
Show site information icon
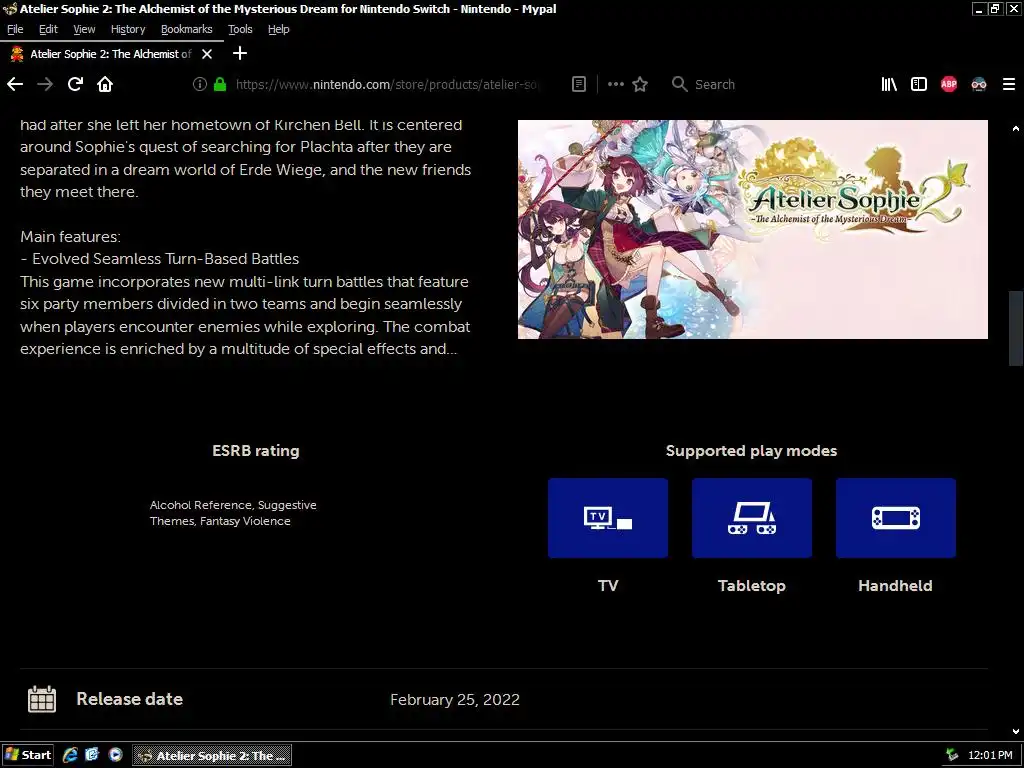click(x=200, y=84)
